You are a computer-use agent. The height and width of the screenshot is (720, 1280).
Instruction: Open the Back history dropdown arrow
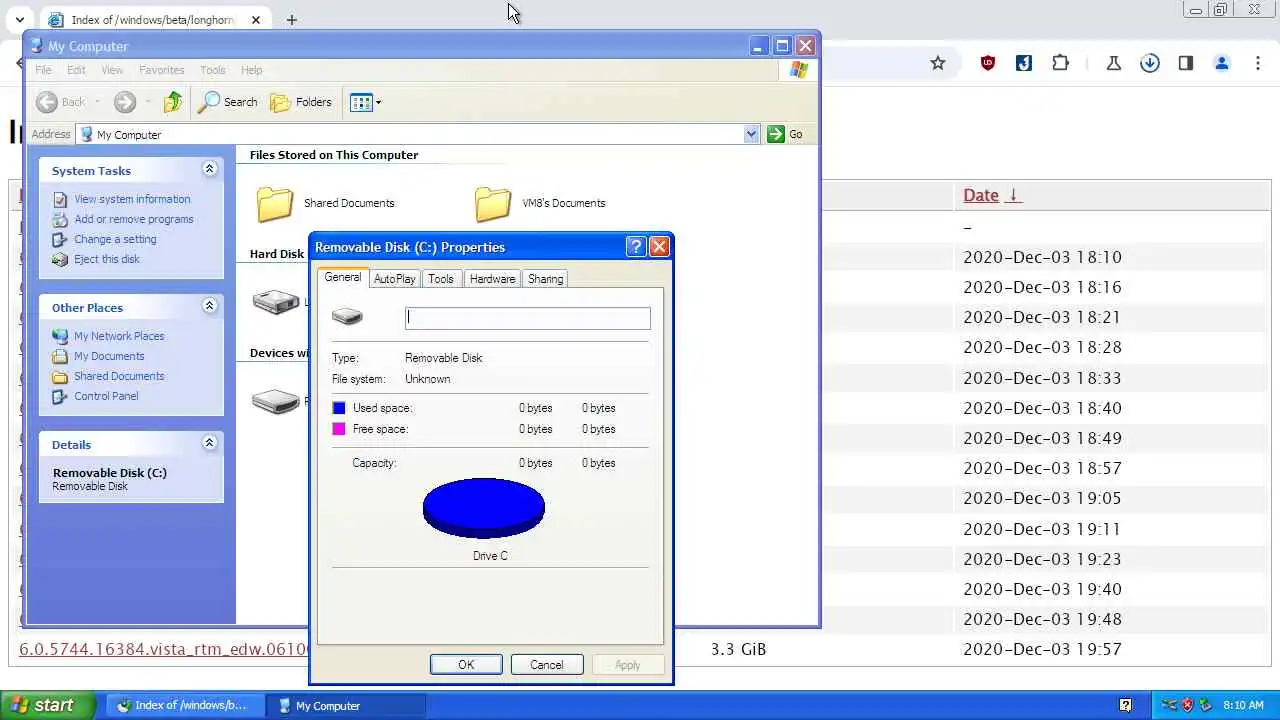(97, 102)
